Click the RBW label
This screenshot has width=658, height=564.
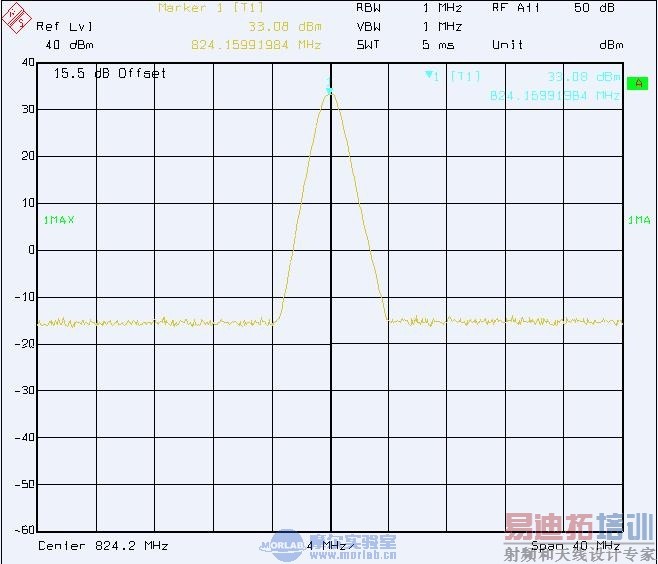(368, 8)
